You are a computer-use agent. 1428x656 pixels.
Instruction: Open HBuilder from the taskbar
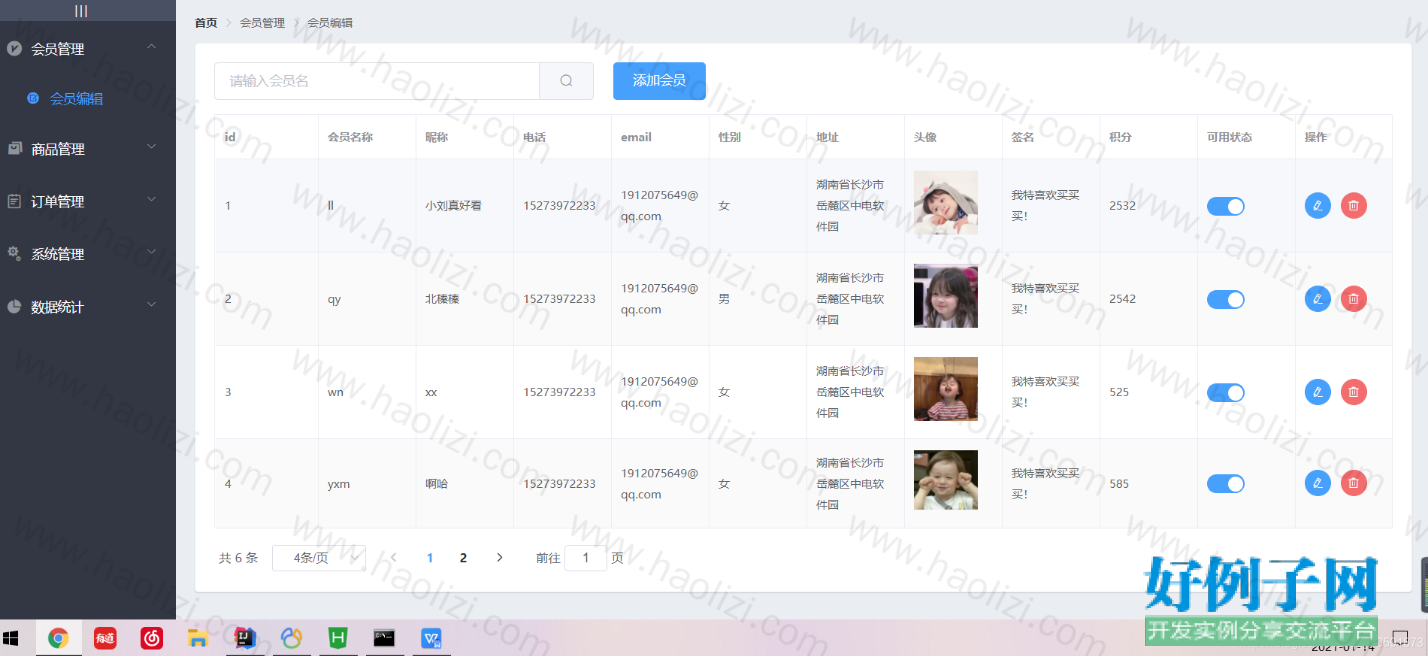(x=337, y=637)
